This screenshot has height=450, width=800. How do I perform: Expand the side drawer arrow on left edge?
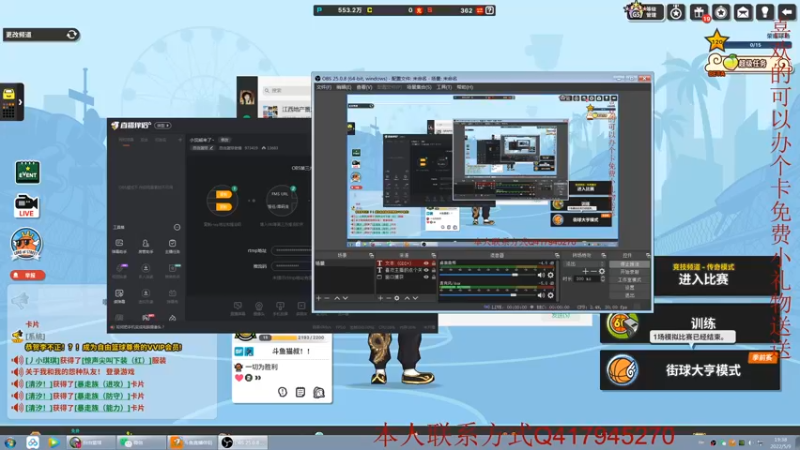click(20, 102)
